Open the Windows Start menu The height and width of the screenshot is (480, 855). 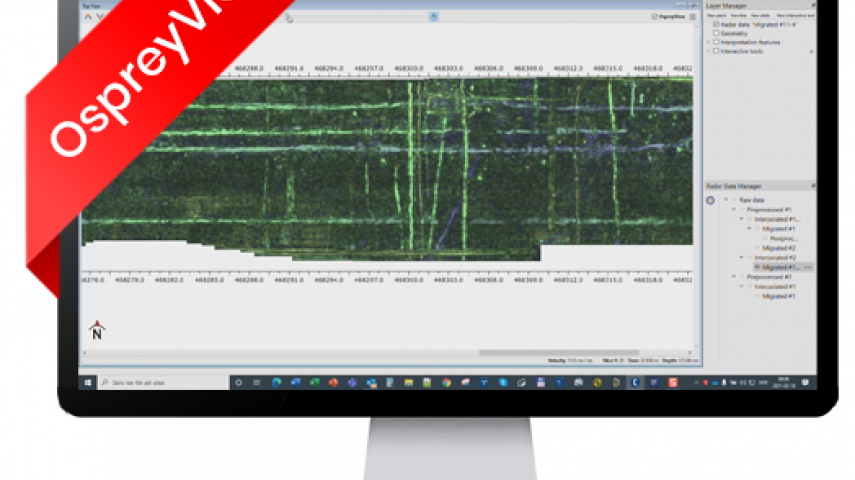coord(88,383)
